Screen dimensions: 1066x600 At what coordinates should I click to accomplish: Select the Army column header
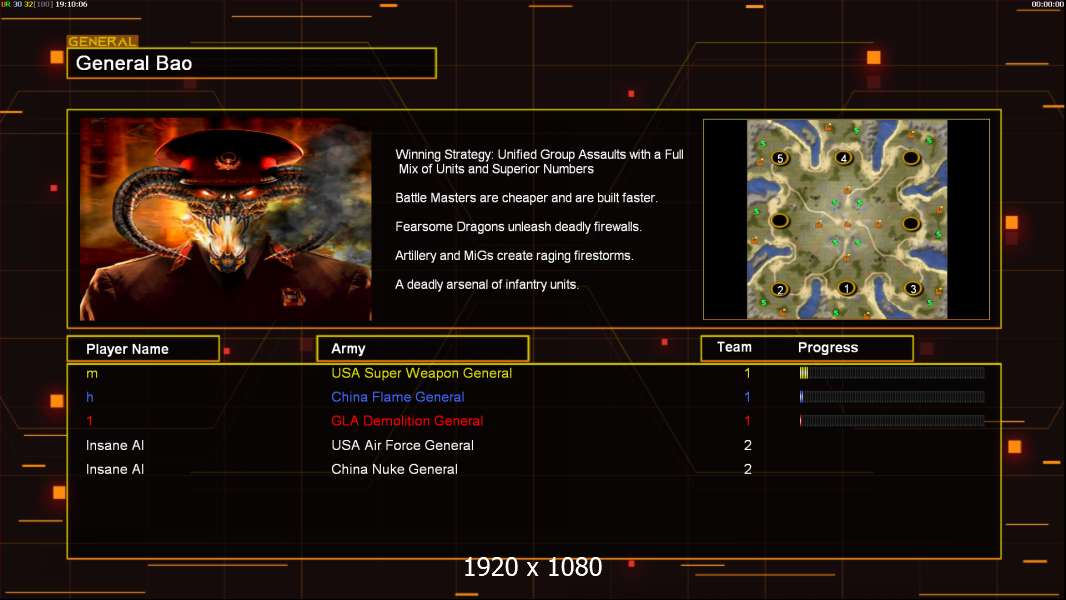423,349
